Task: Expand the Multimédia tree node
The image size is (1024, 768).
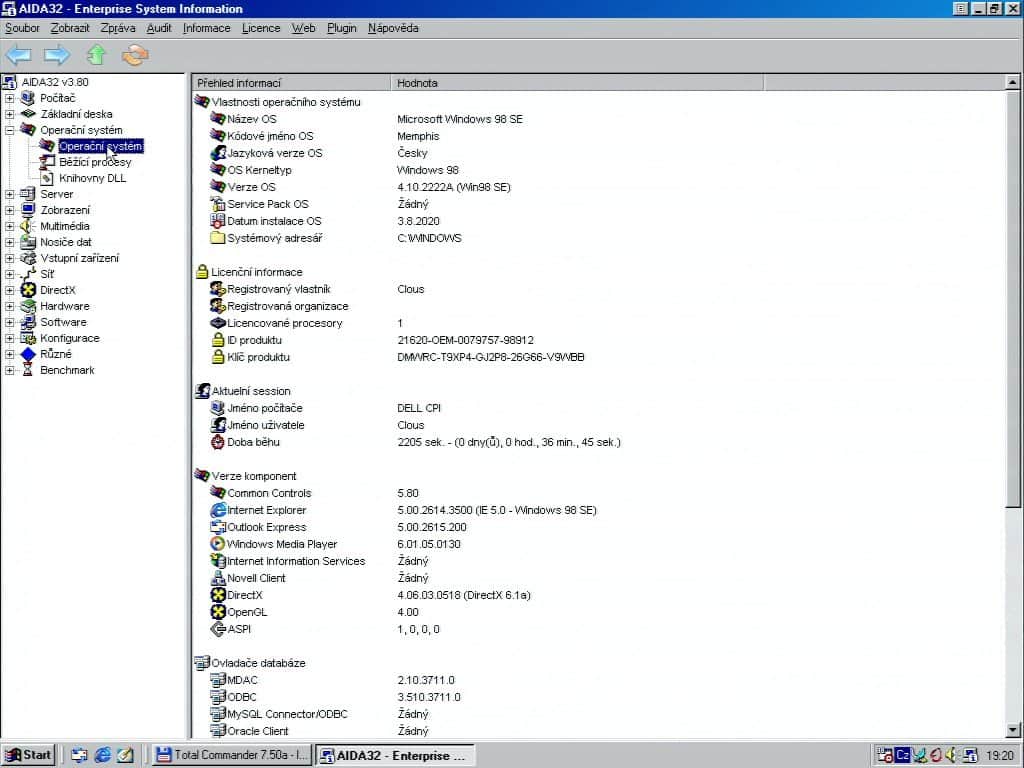Action: pos(9,226)
